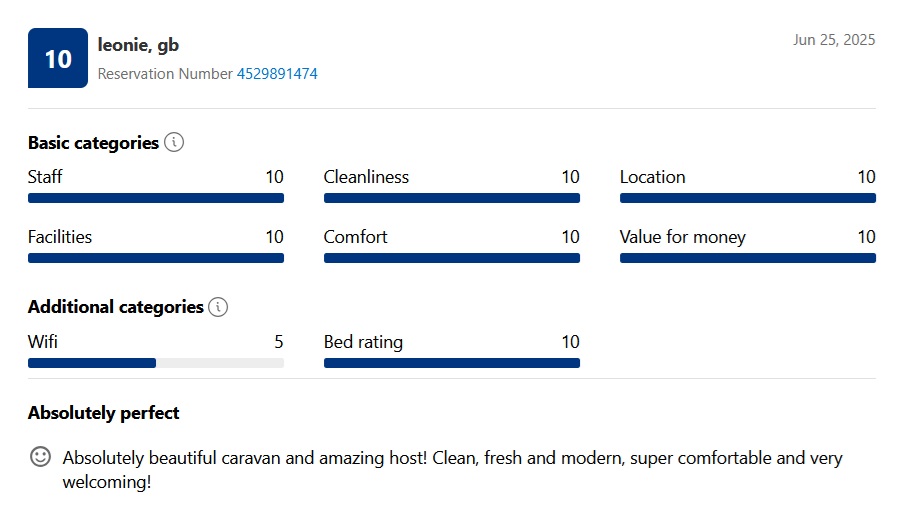The height and width of the screenshot is (507, 899).
Task: Click the smiley face icon beside review
Action: click(x=40, y=457)
